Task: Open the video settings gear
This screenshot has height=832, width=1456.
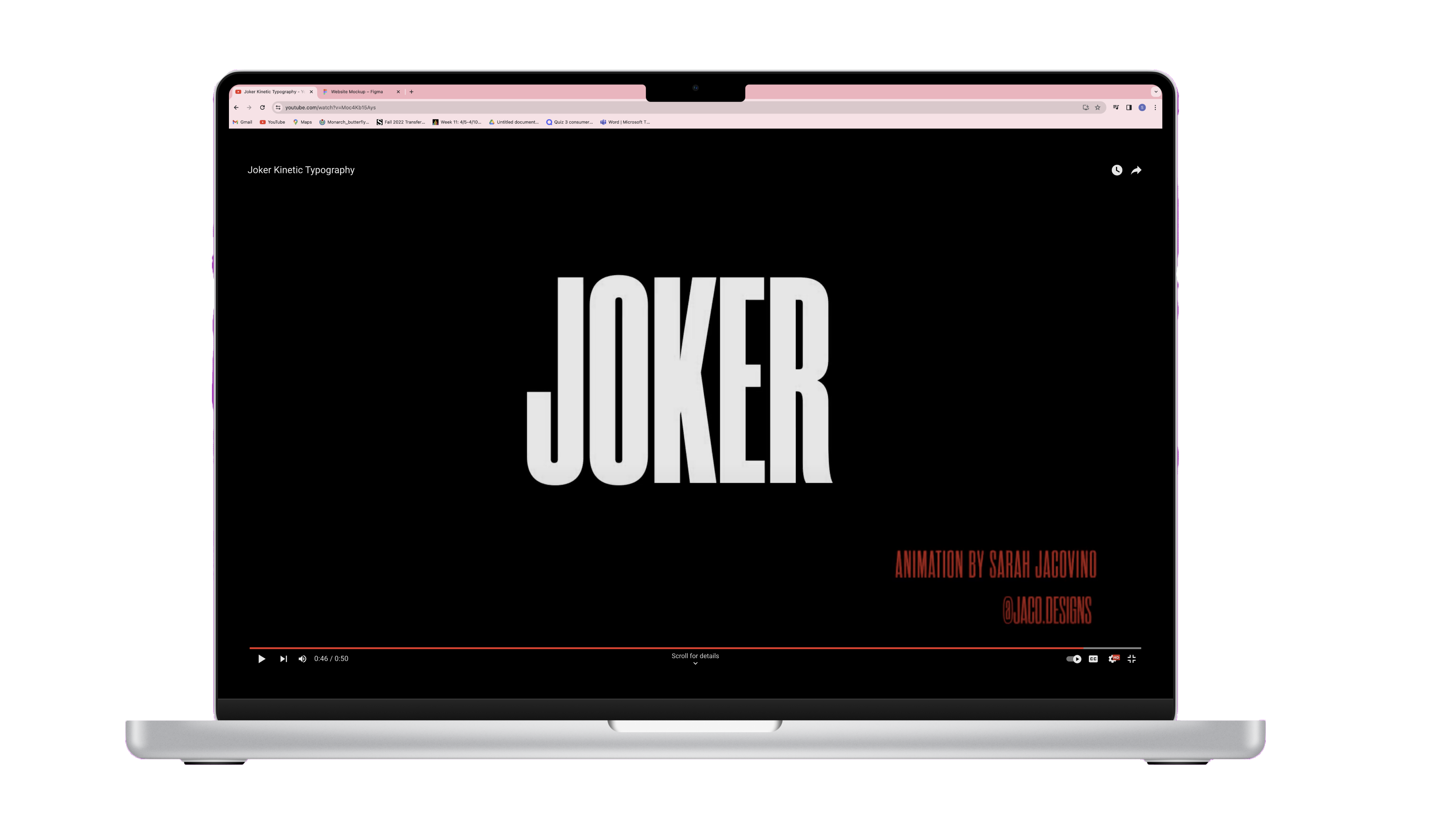Action: [1113, 659]
